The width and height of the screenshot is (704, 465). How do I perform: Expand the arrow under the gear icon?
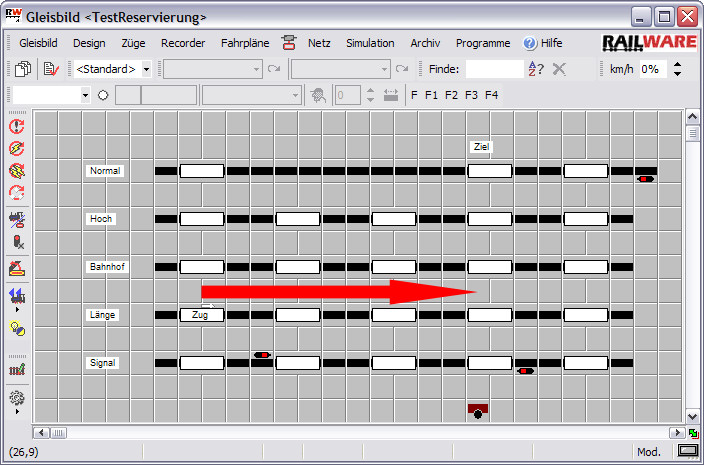tap(18, 412)
